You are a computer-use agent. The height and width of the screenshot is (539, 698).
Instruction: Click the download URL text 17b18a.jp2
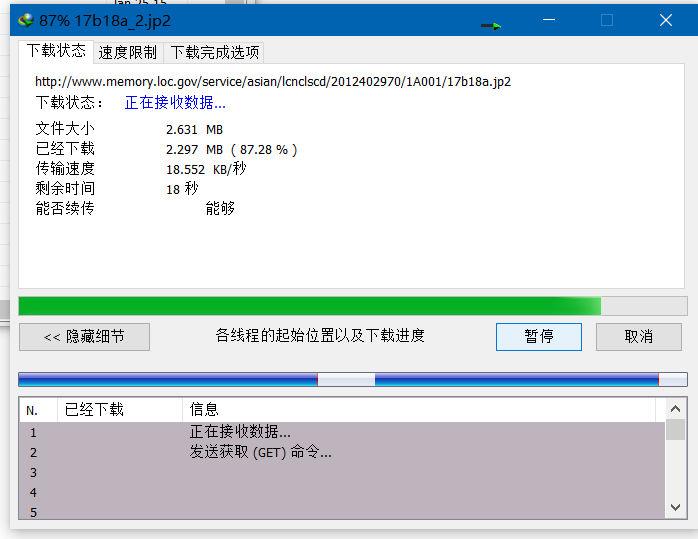point(273,82)
